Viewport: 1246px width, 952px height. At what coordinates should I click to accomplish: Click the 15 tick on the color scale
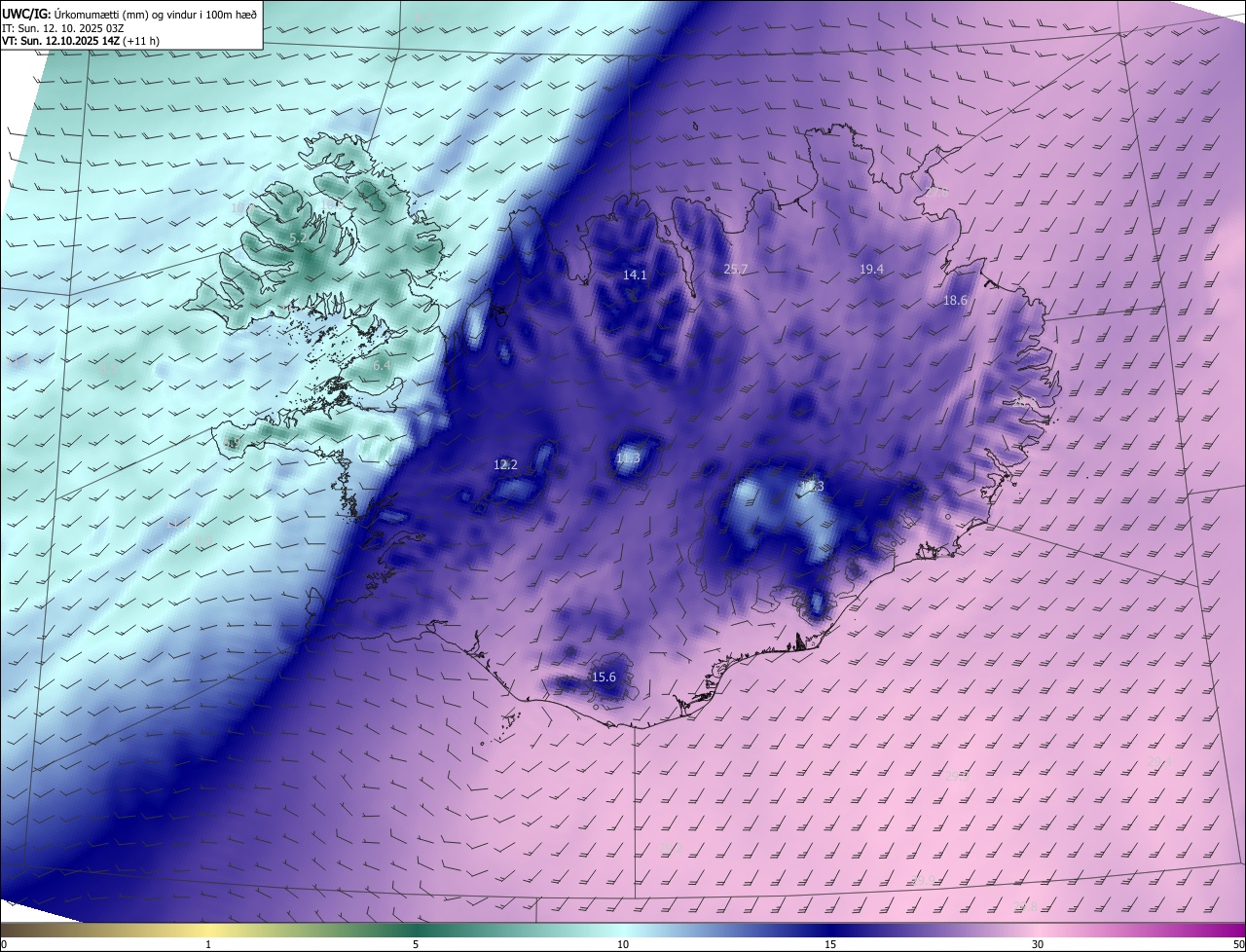pyautogui.click(x=830, y=944)
